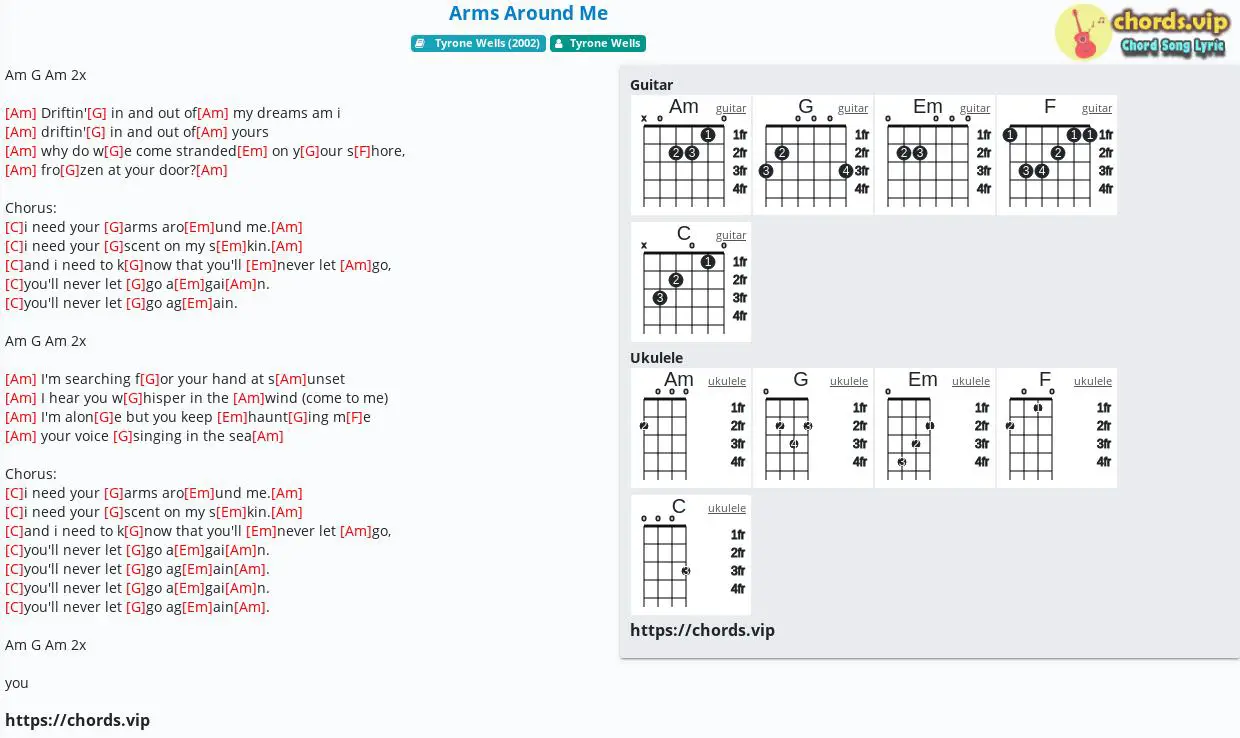The width and height of the screenshot is (1240, 738).
Task: Click the lyric 'your voice singing in the sea'
Action: 144,436
